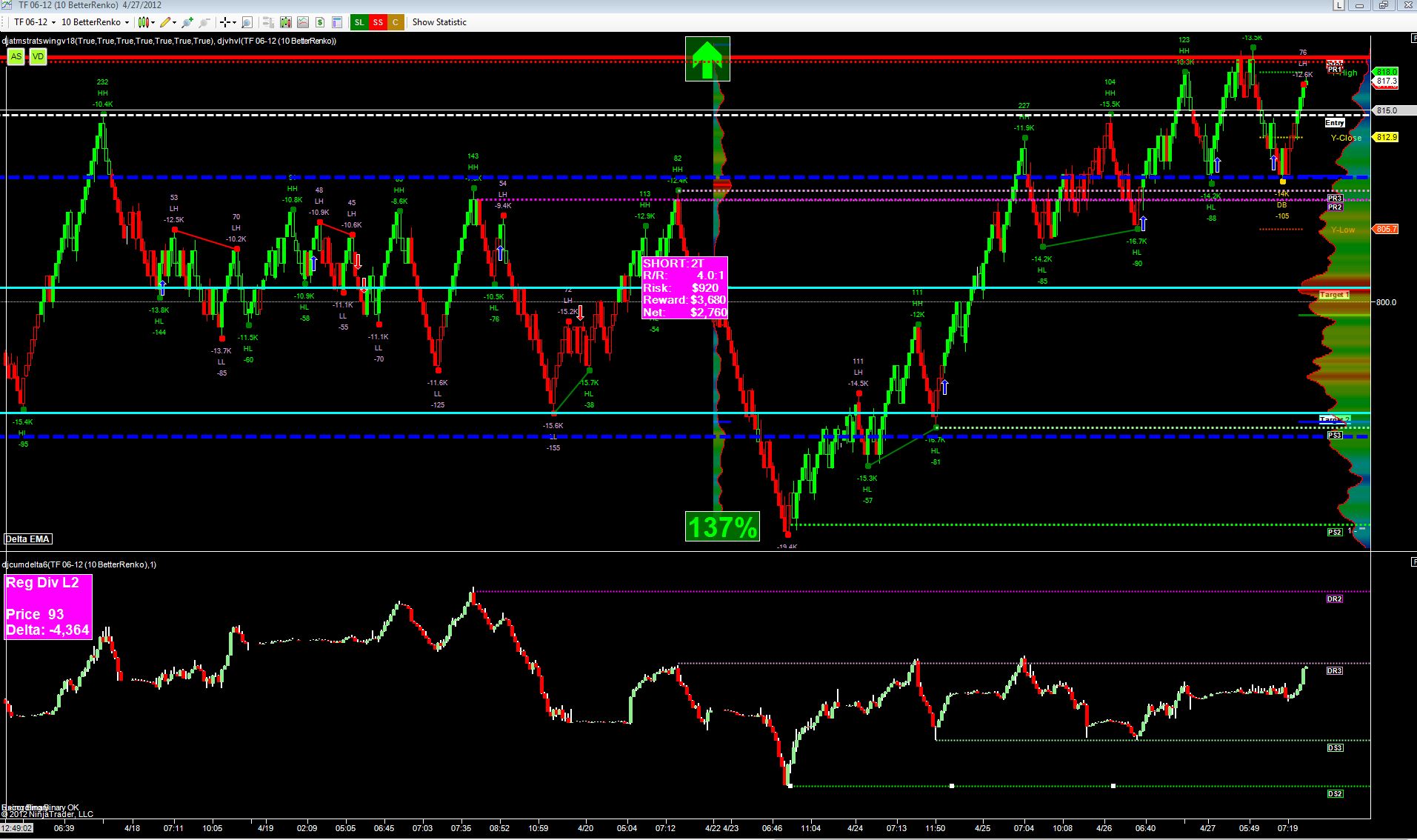This screenshot has width=1417, height=840.
Task: Expand the TF 06-12 instrument dropdown
Action: point(34,22)
